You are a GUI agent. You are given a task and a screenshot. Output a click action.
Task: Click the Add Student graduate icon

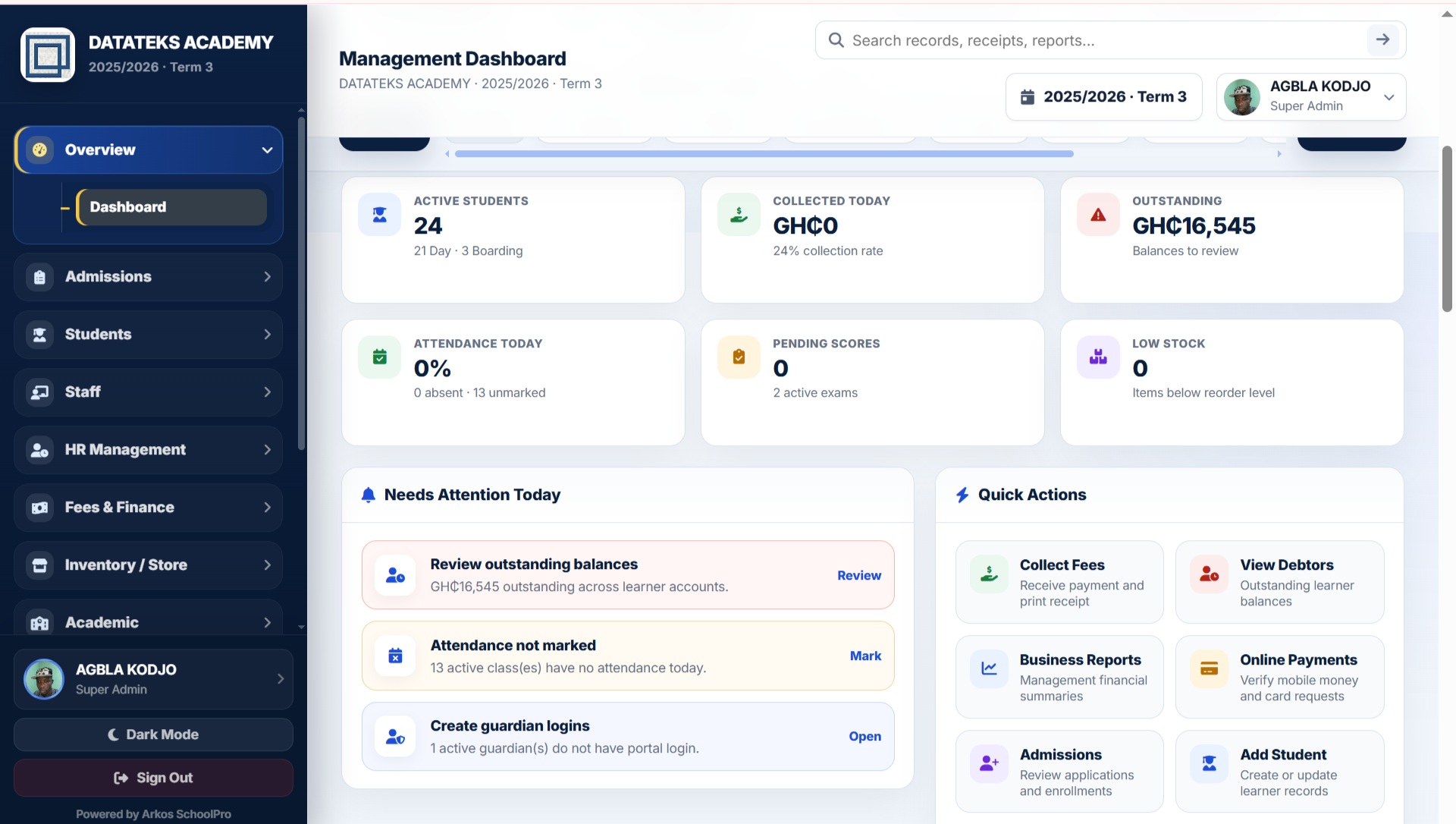pyautogui.click(x=1209, y=763)
